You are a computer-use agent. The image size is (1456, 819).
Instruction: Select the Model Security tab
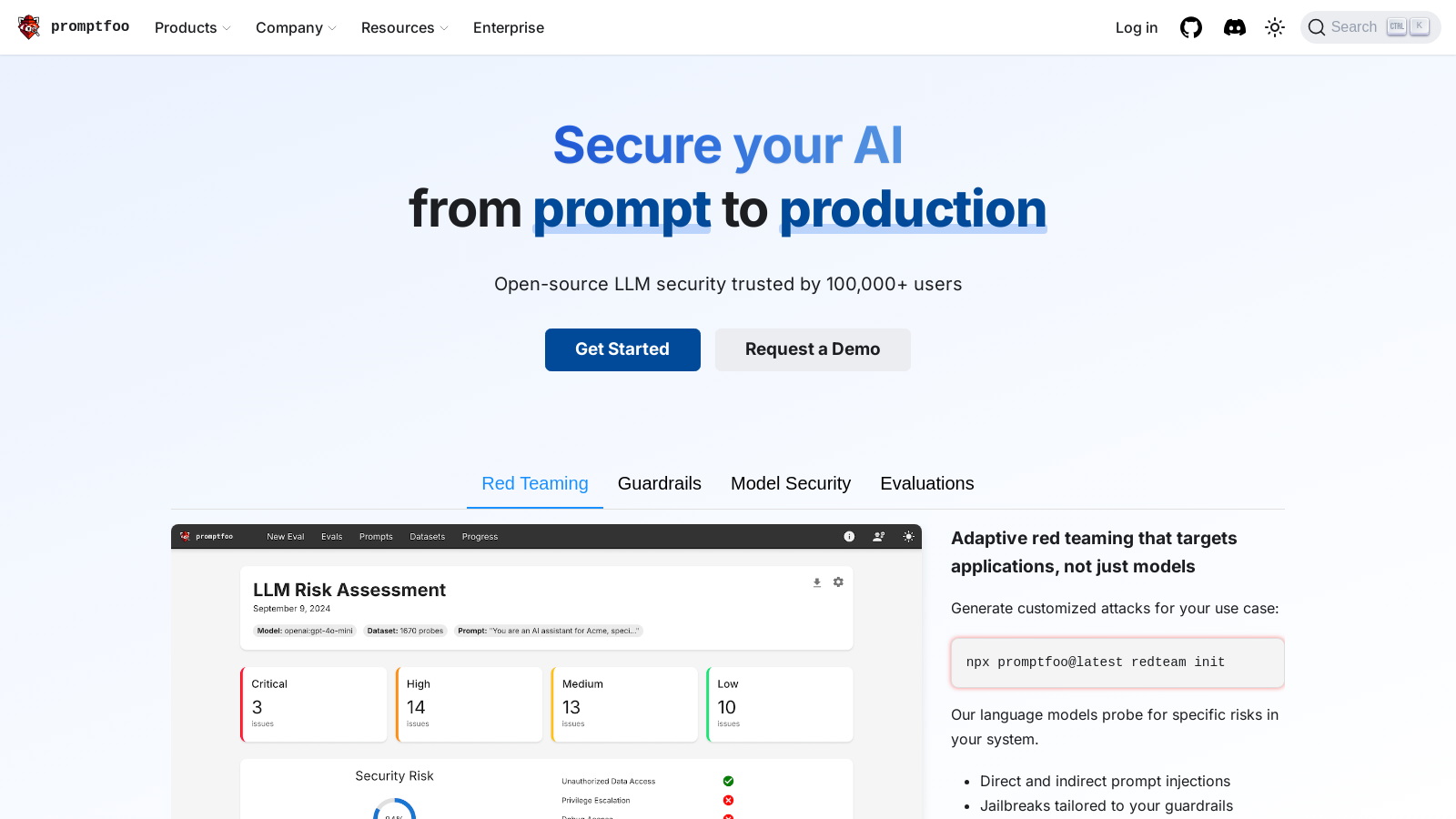click(790, 483)
